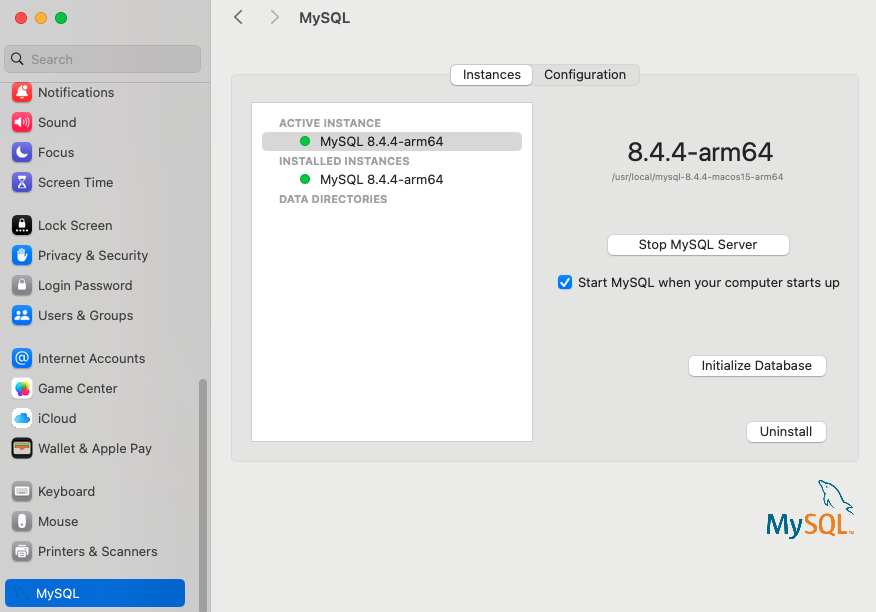Switch to the Configuration tab
876x612 pixels.
pyautogui.click(x=585, y=75)
